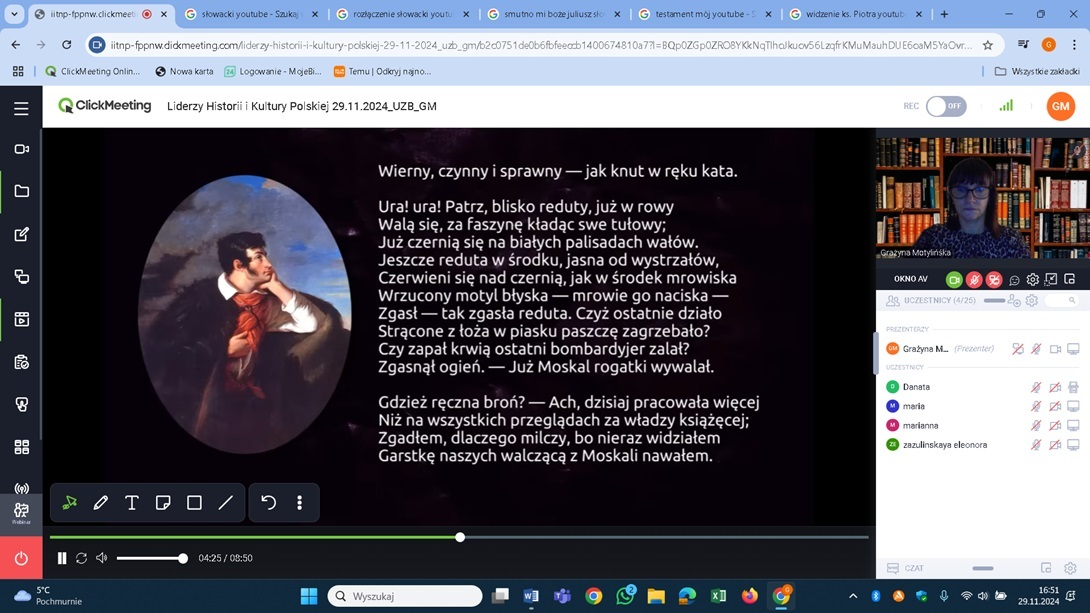
Task: Click the add participant icon
Action: tap(1014, 301)
